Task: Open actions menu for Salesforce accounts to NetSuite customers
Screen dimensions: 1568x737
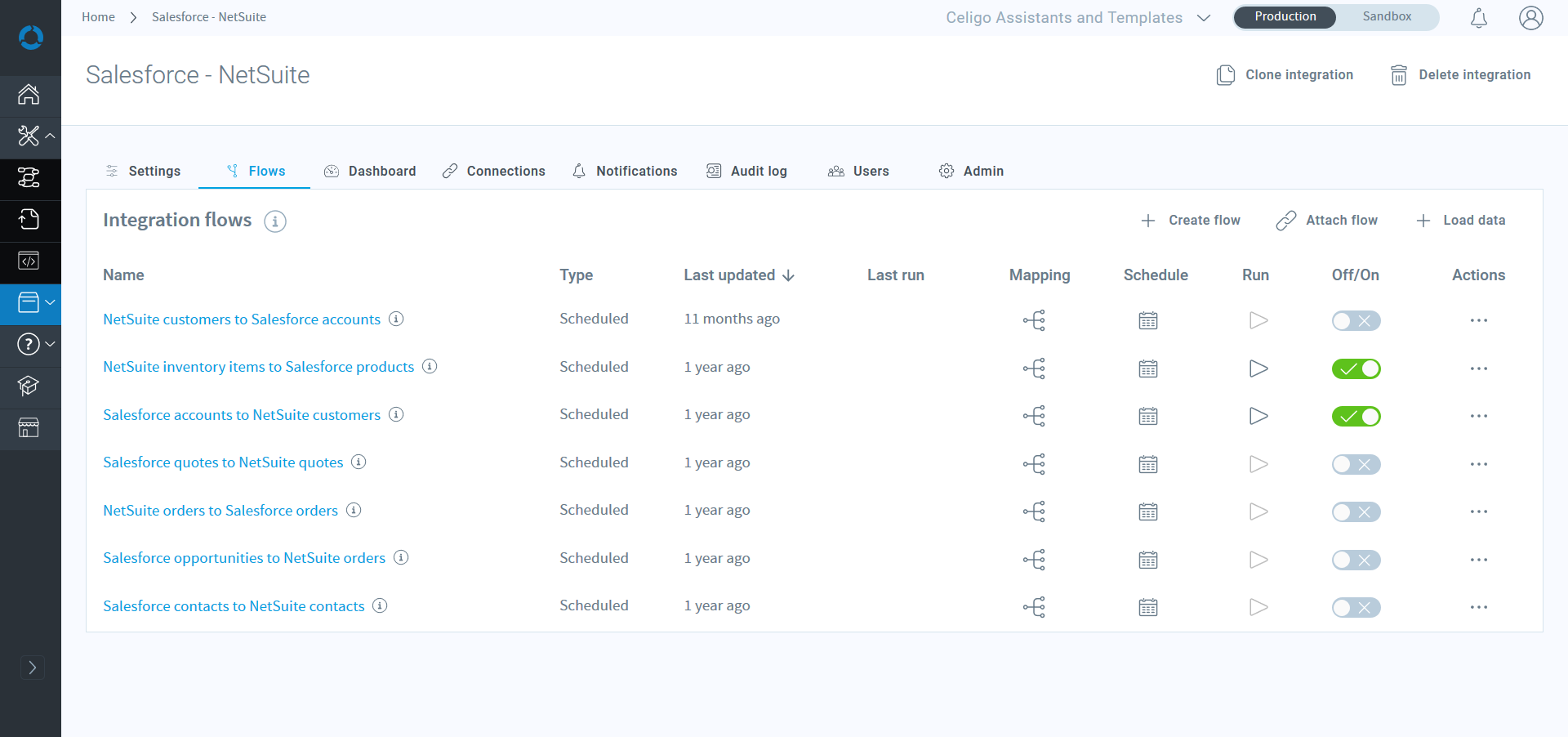Action: (1479, 416)
